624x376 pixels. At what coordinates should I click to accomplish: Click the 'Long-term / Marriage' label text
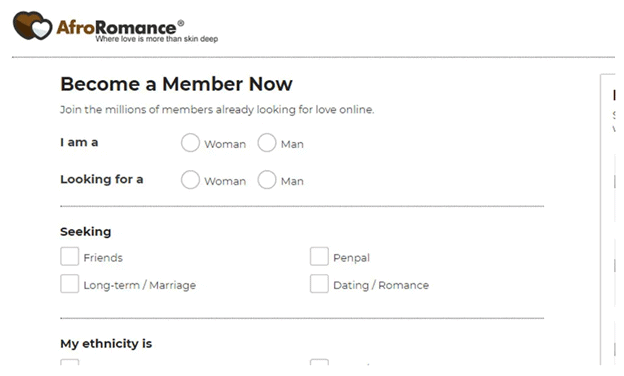click(140, 285)
